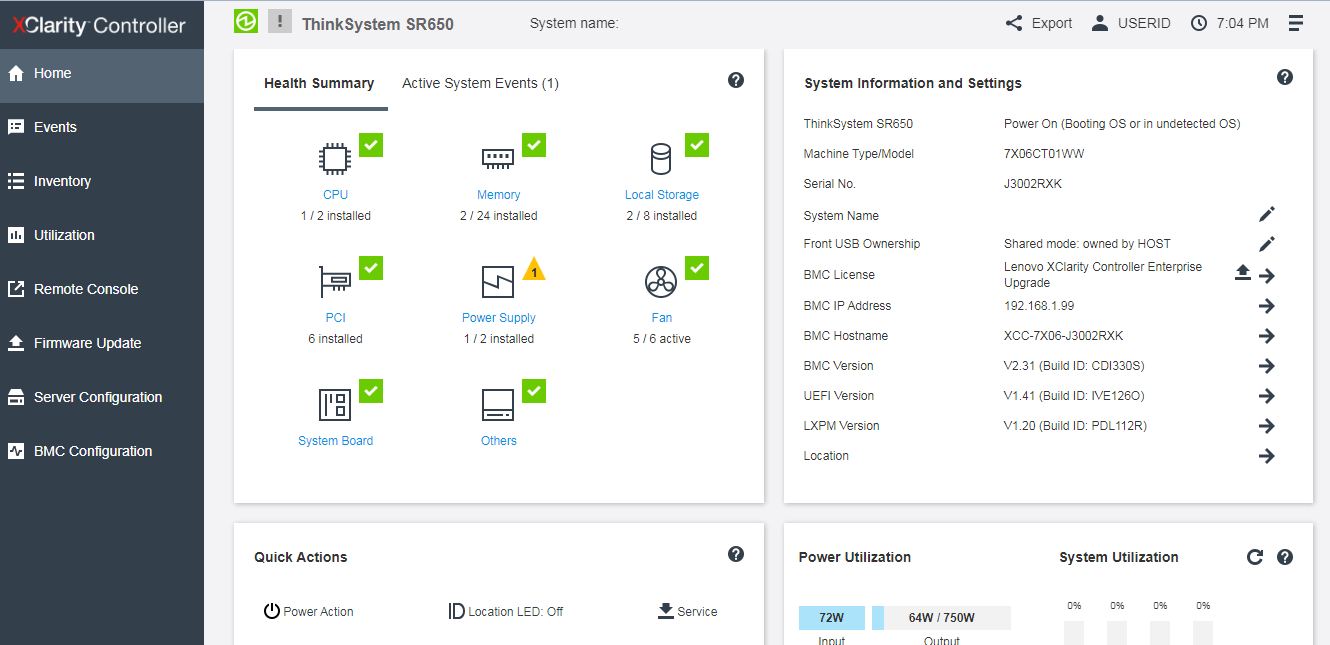This screenshot has height=645, width=1330.
Task: Open the Export sharing option
Action: 1038,22
